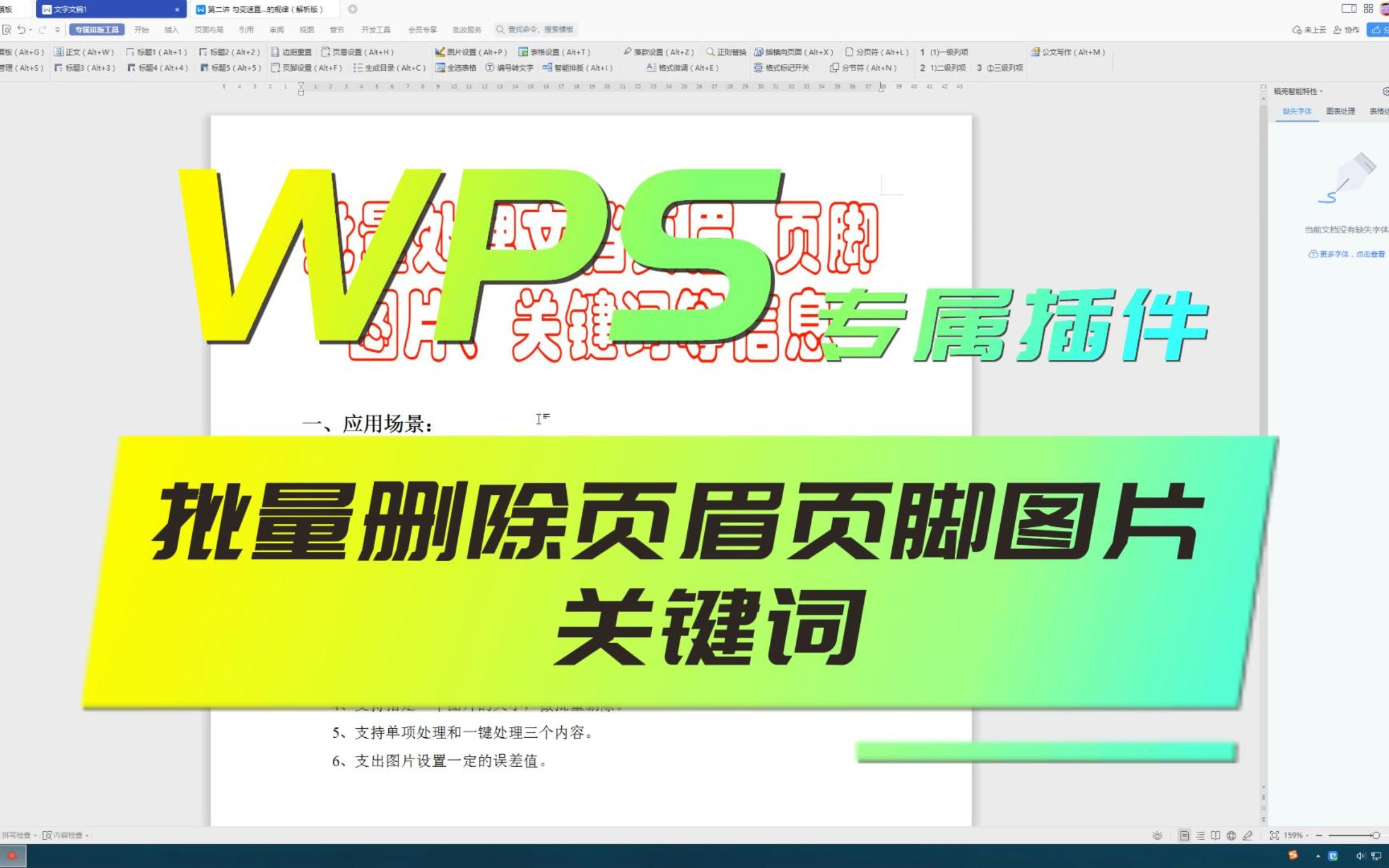Expand the 拼写检查 spell check dropdown
Image resolution: width=1389 pixels, height=868 pixels.
(35, 835)
